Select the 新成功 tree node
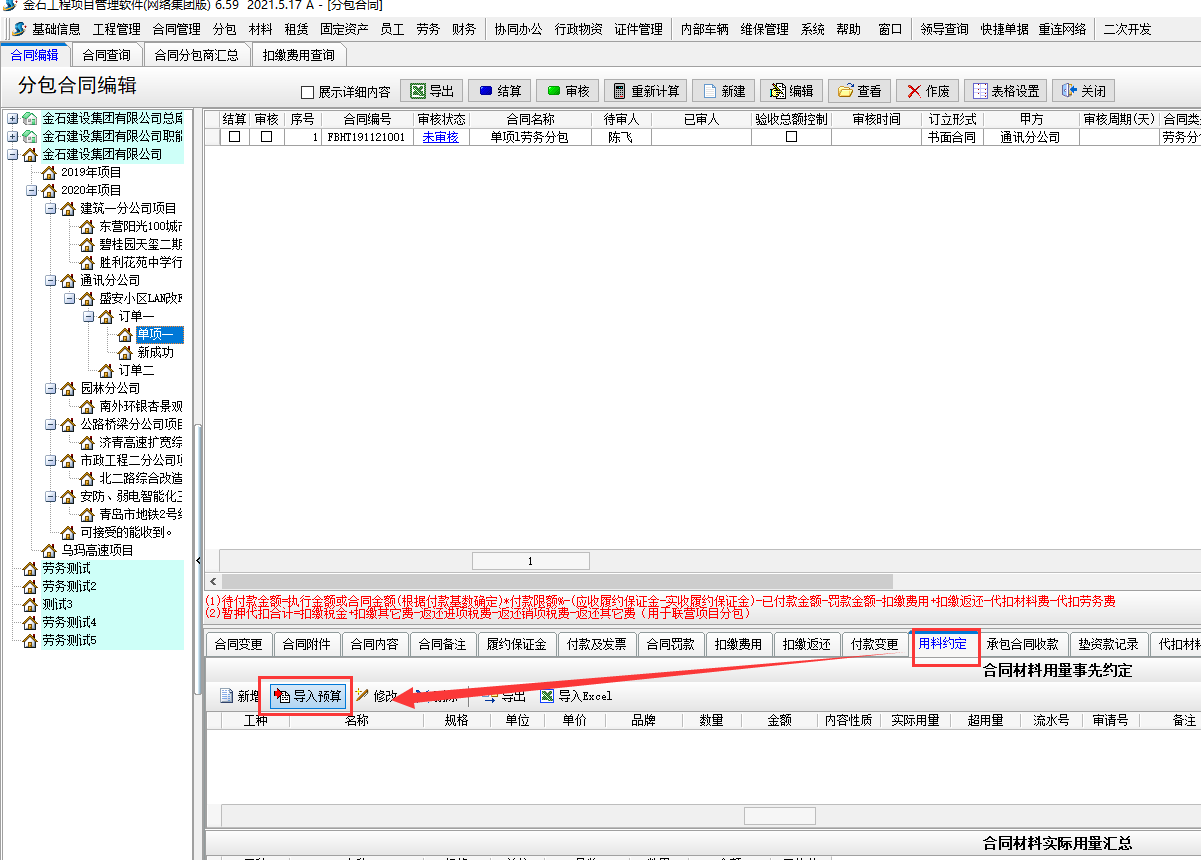Viewport: 1201px width, 860px height. pos(155,352)
